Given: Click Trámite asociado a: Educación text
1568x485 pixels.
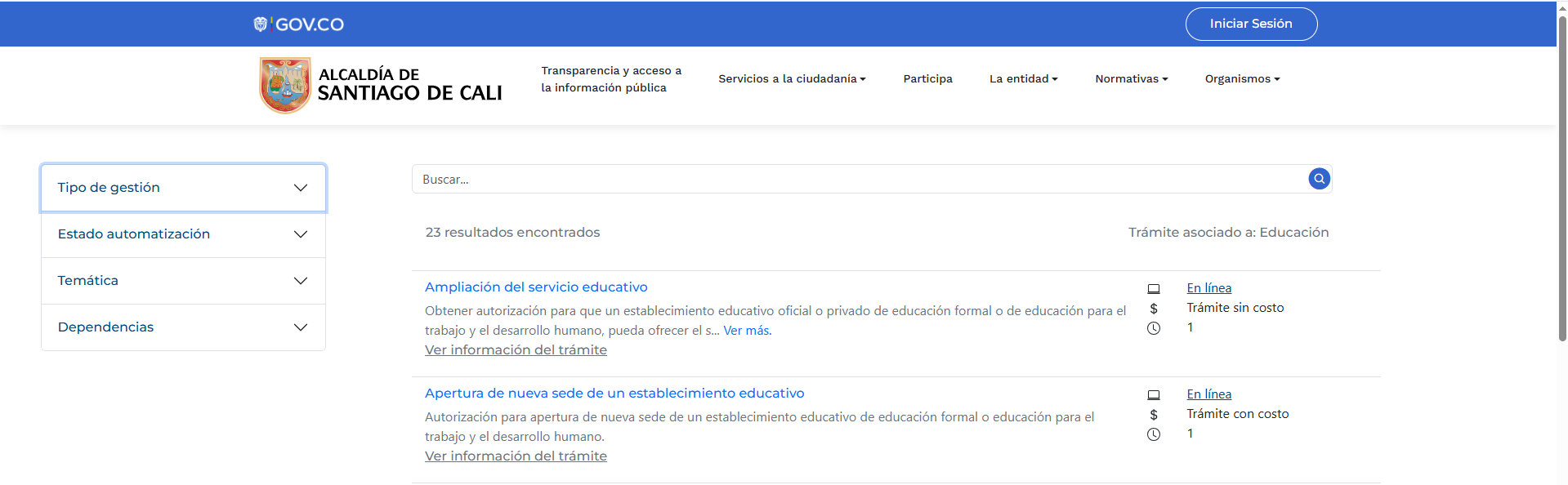Looking at the screenshot, I should pyautogui.click(x=1228, y=233).
